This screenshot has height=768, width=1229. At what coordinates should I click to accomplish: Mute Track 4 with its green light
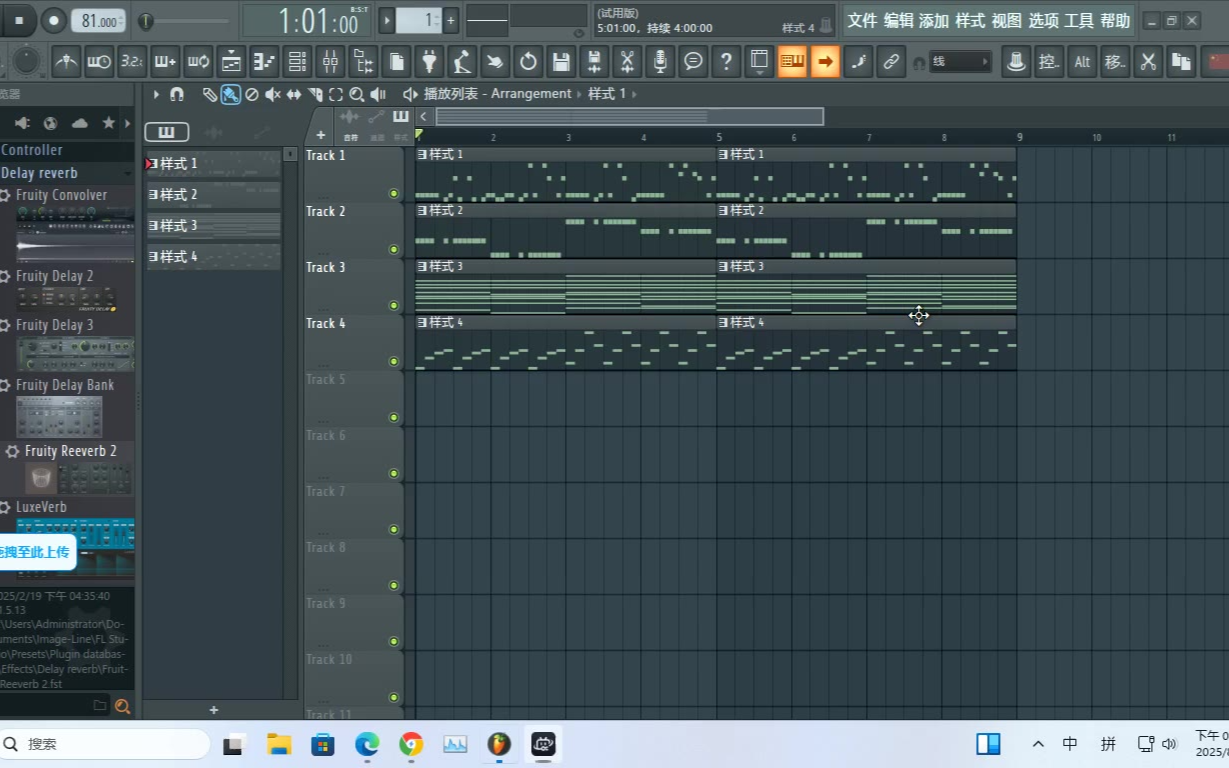(x=393, y=361)
